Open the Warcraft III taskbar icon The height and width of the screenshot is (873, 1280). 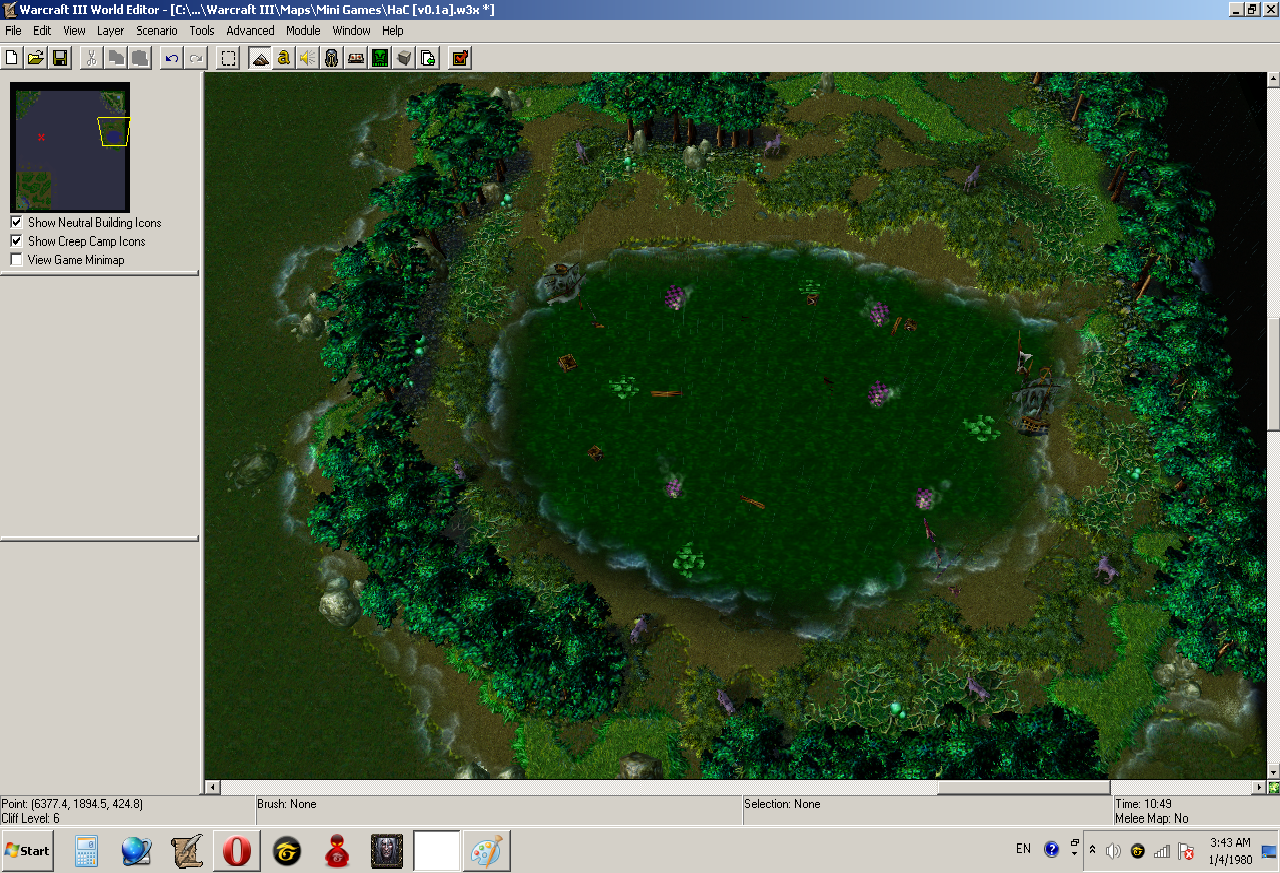(x=387, y=851)
